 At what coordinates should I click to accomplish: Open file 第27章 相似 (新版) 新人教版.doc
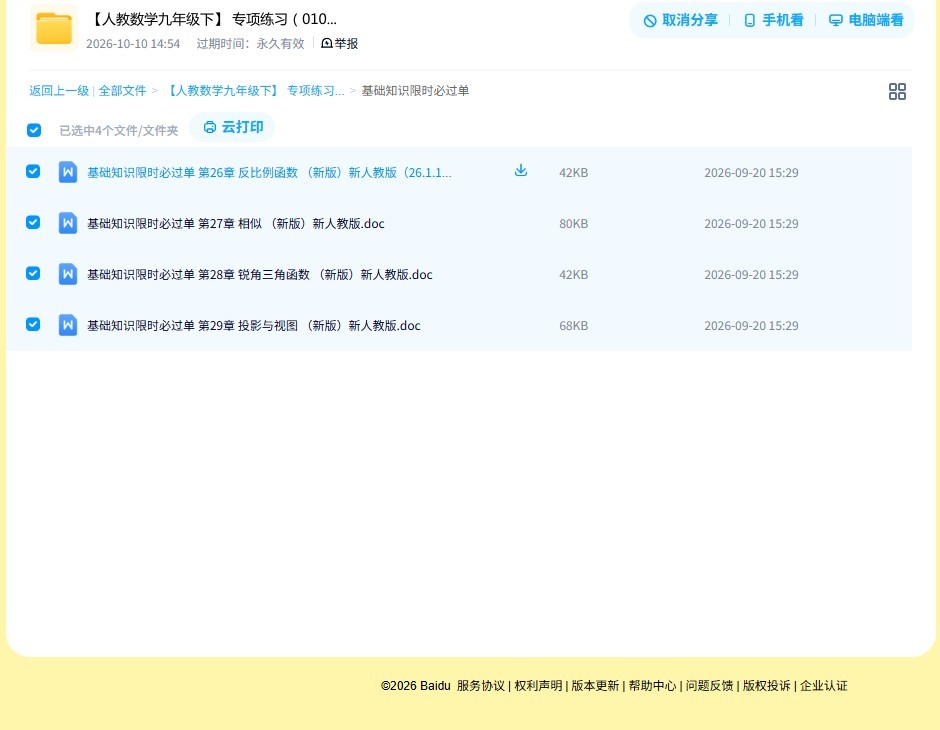click(236, 224)
